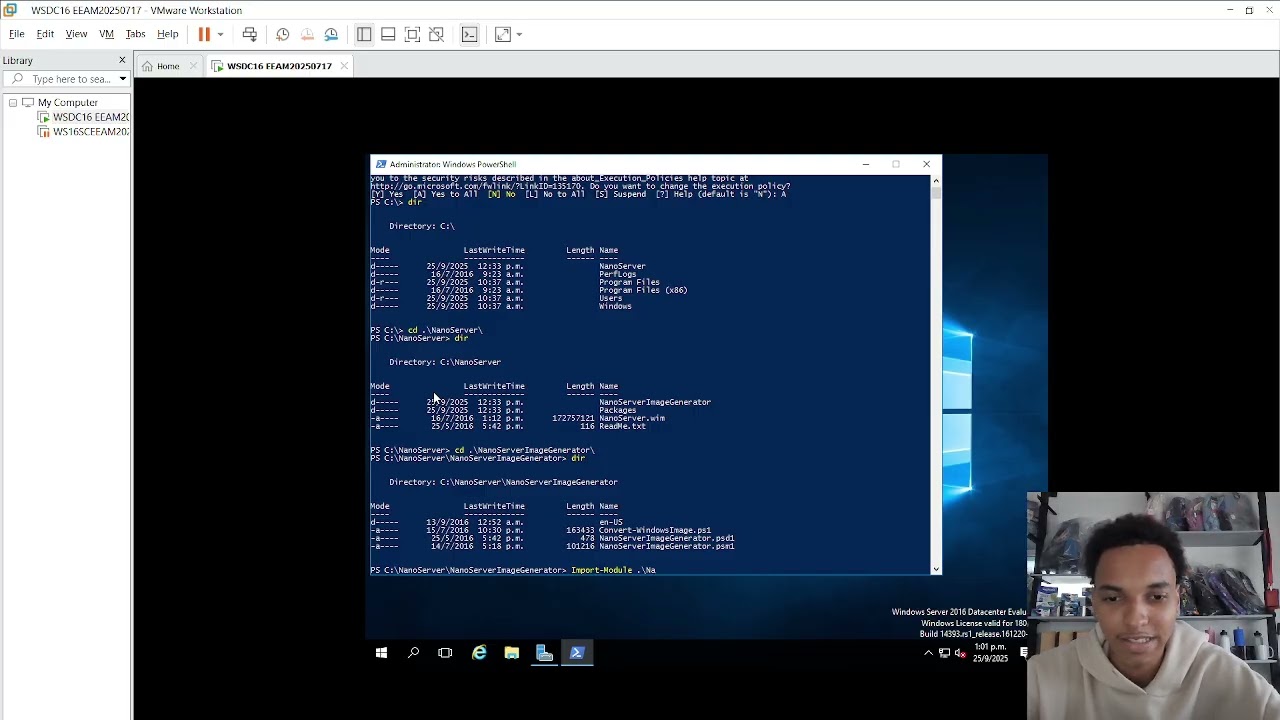Click PowerShell scrollbar up arrow
The image size is (1280, 720).
[936, 180]
